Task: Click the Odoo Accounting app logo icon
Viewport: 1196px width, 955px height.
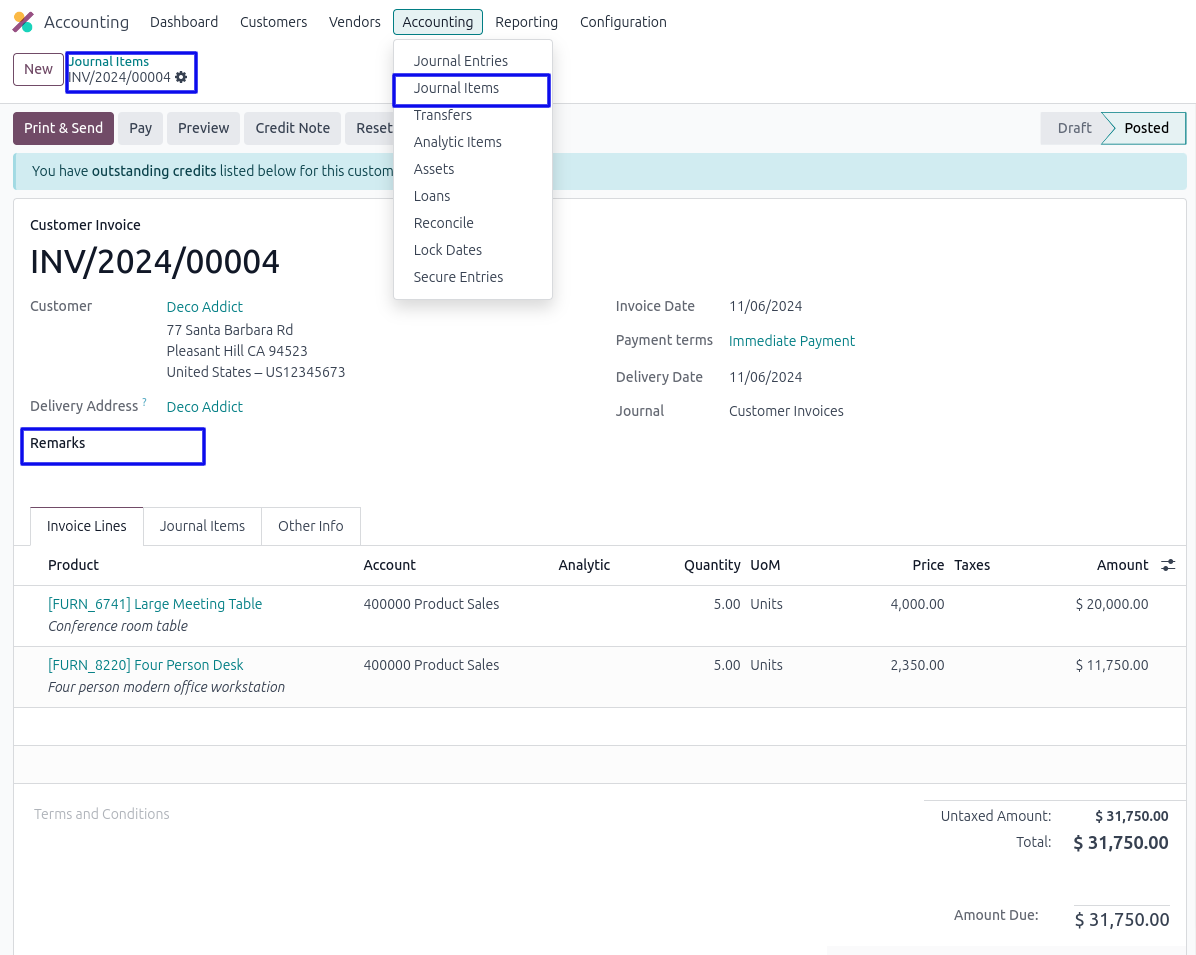Action: pyautogui.click(x=23, y=22)
